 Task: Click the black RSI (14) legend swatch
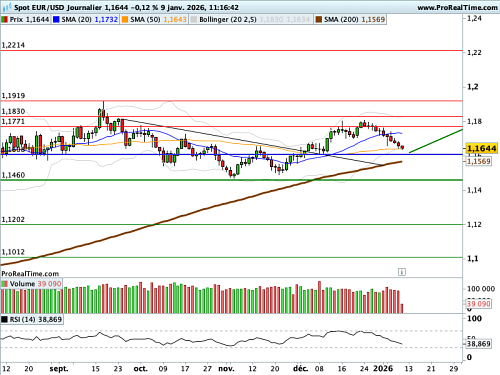pyautogui.click(x=5, y=320)
